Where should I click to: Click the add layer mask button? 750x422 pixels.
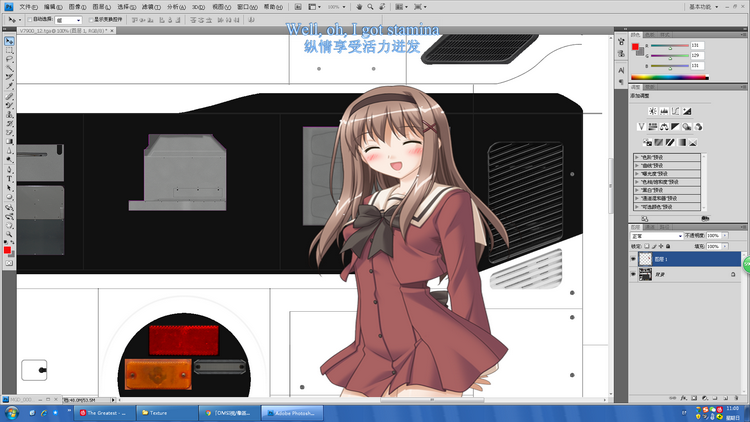tap(694, 398)
